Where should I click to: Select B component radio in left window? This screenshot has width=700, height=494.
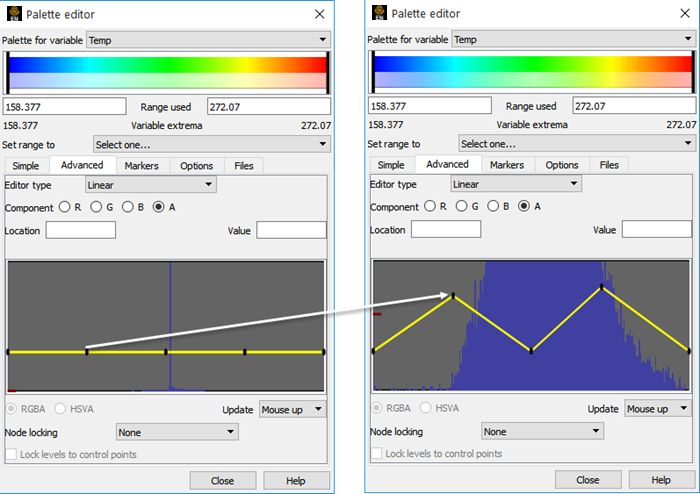128,207
